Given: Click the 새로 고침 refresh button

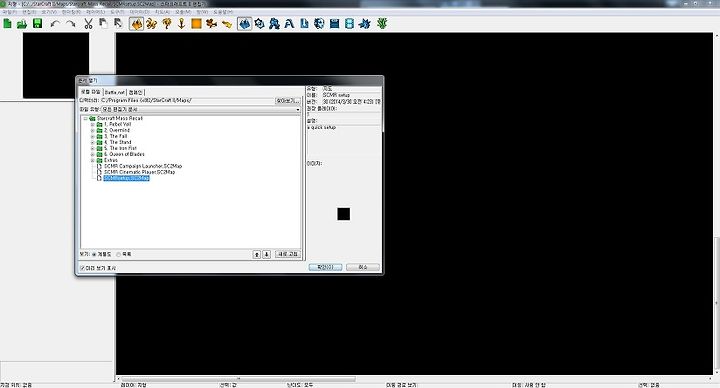Looking at the screenshot, I should coord(287,254).
